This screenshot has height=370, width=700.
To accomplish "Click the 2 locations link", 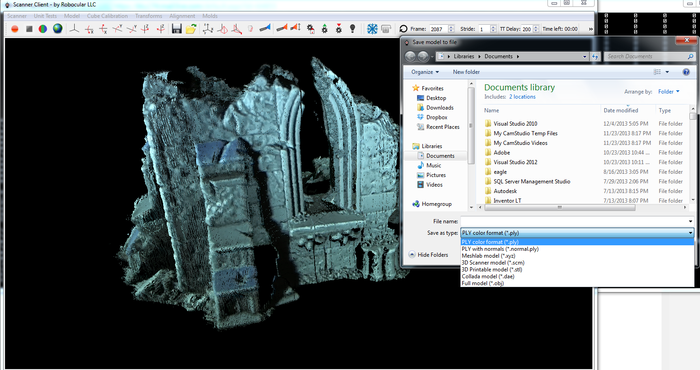I will [522, 97].
